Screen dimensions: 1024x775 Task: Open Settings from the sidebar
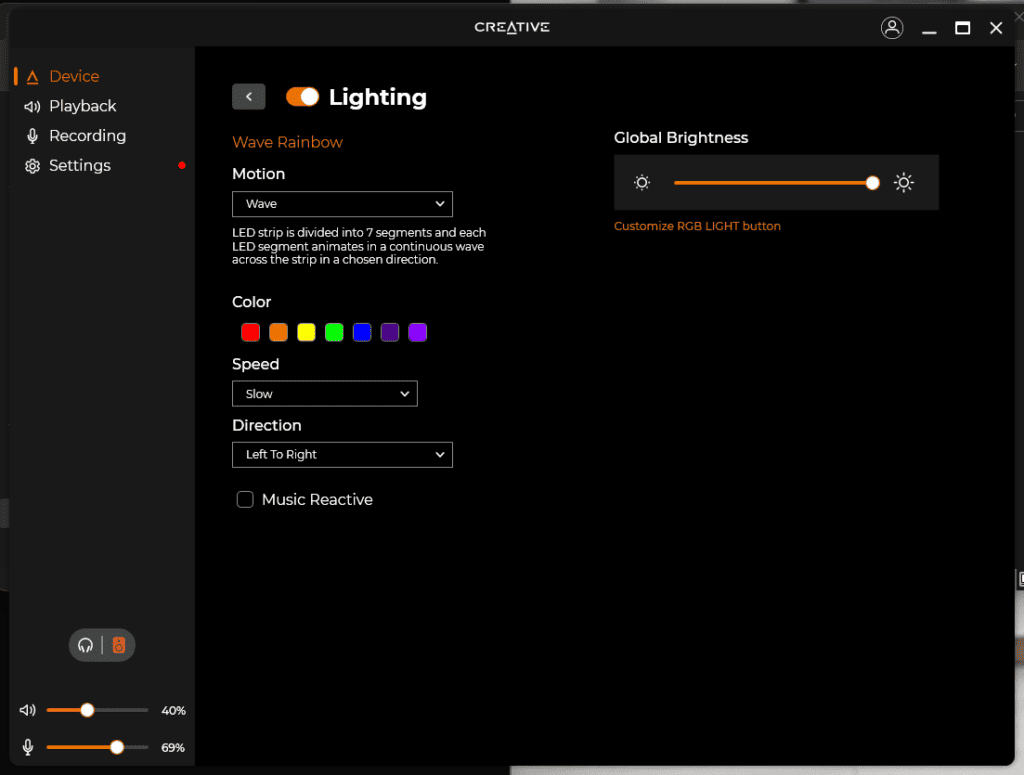point(79,166)
